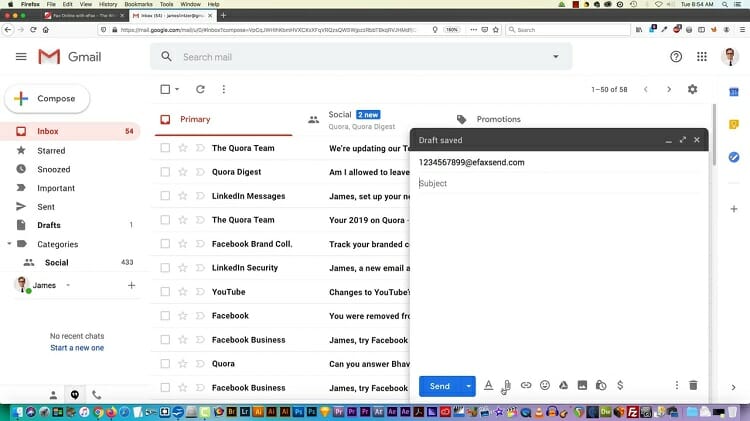
Task: Click the search mail magnifier icon
Action: [x=166, y=56]
